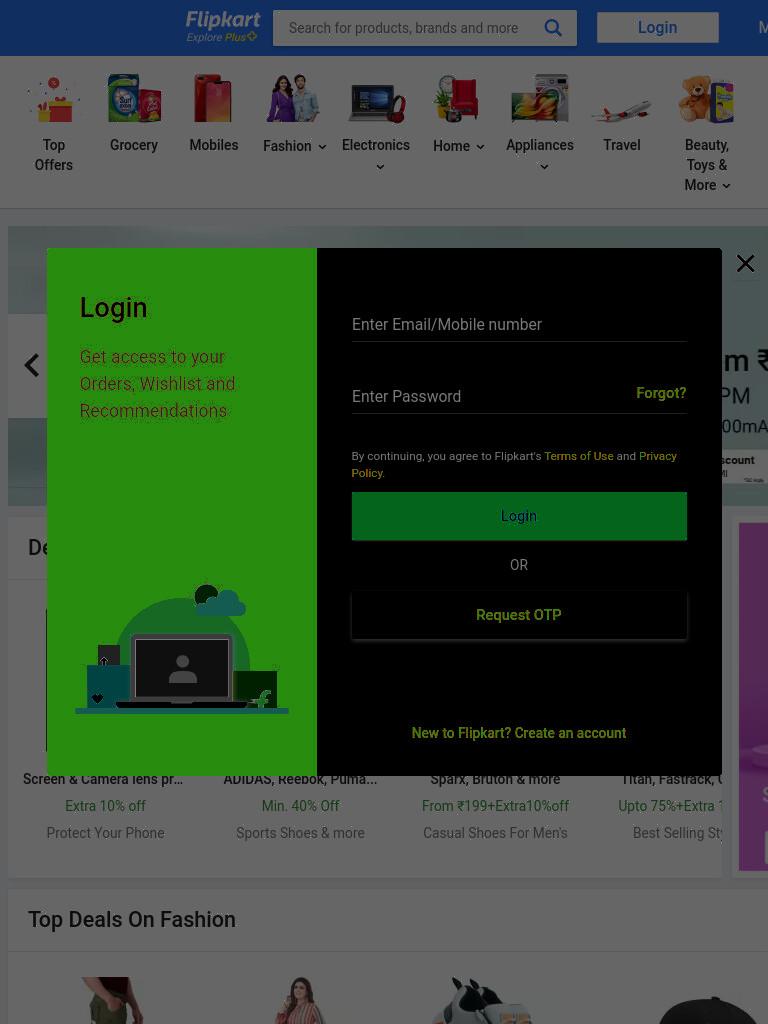Click the Forgot? password link
This screenshot has width=768, height=1024.
(x=661, y=393)
